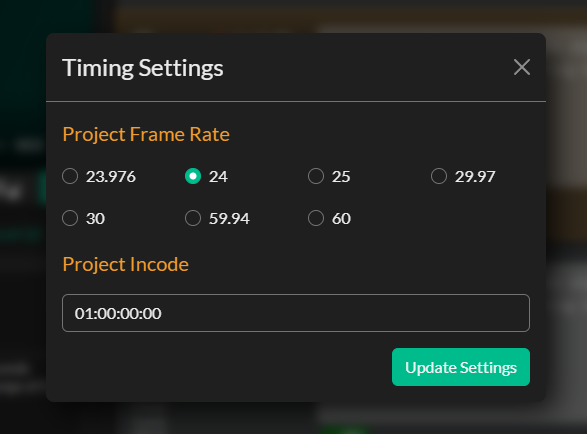The width and height of the screenshot is (587, 434).
Task: Click the "24" option label
Action: click(218, 176)
